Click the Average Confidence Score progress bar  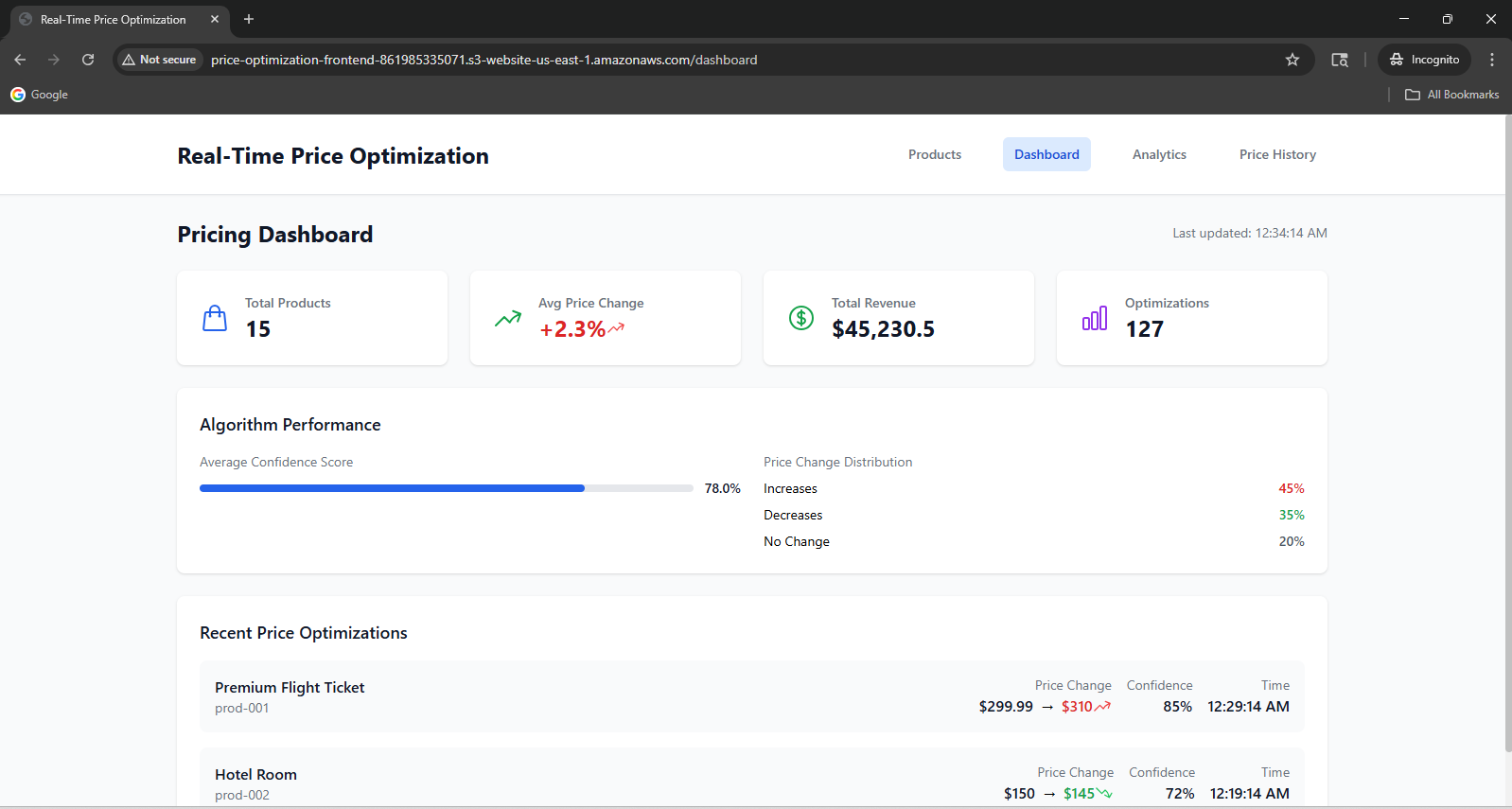click(447, 488)
